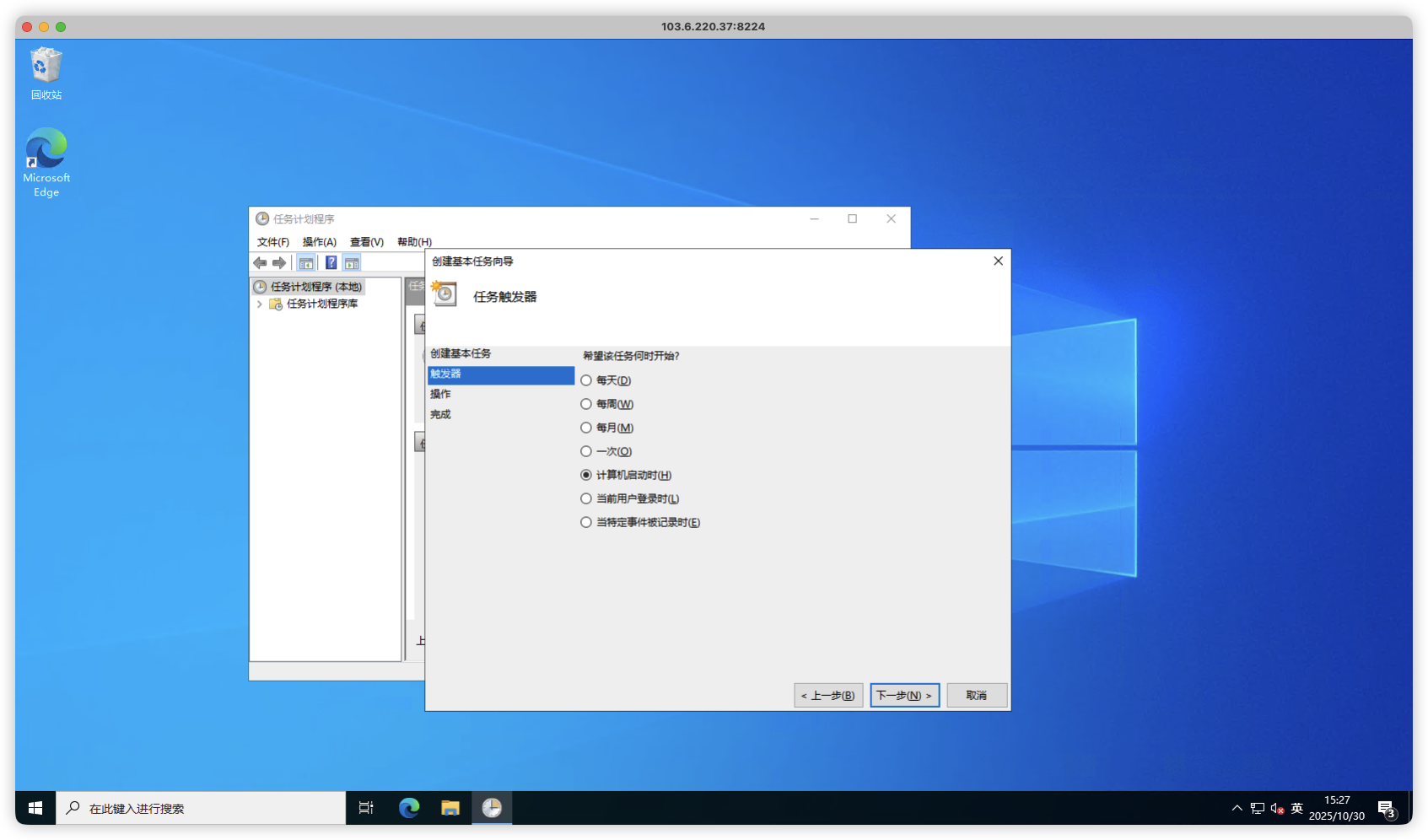The image size is (1428, 840).
Task: Expand the 任务计划程序库 tree node
Action: point(260,304)
